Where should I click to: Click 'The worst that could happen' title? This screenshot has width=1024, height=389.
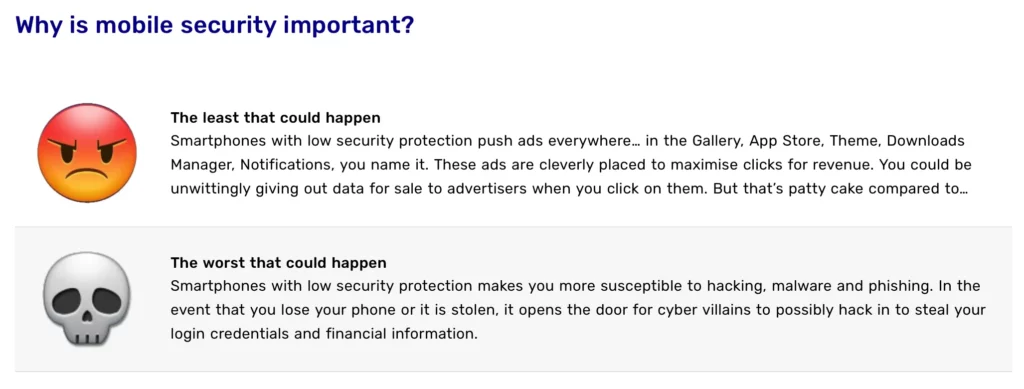278,263
